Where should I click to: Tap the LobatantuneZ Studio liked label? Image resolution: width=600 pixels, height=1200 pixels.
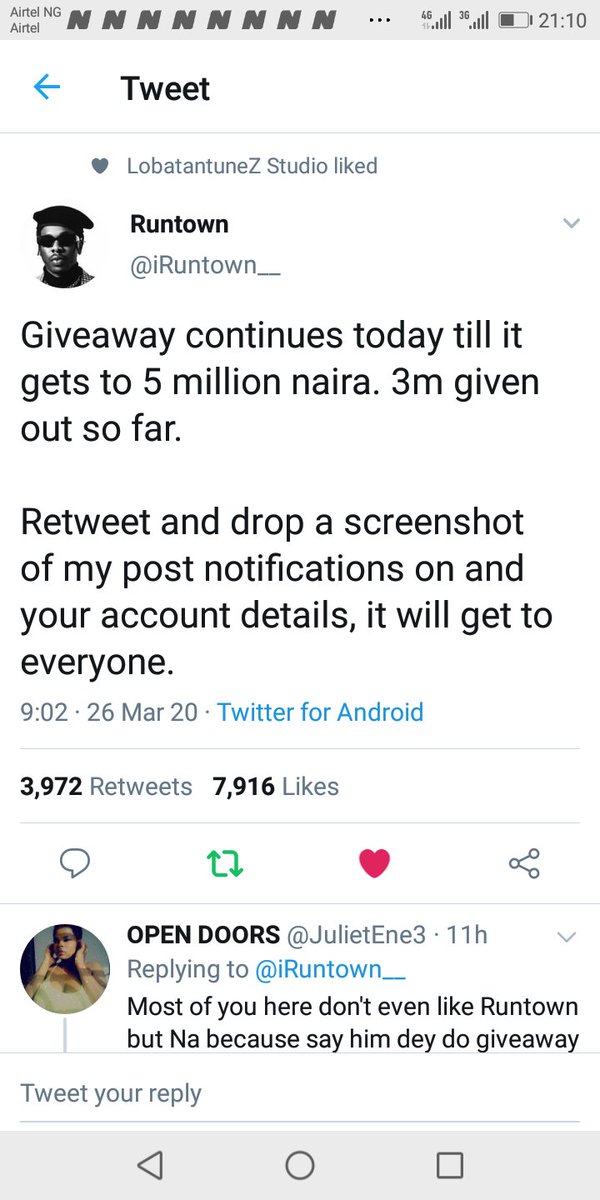(x=252, y=166)
